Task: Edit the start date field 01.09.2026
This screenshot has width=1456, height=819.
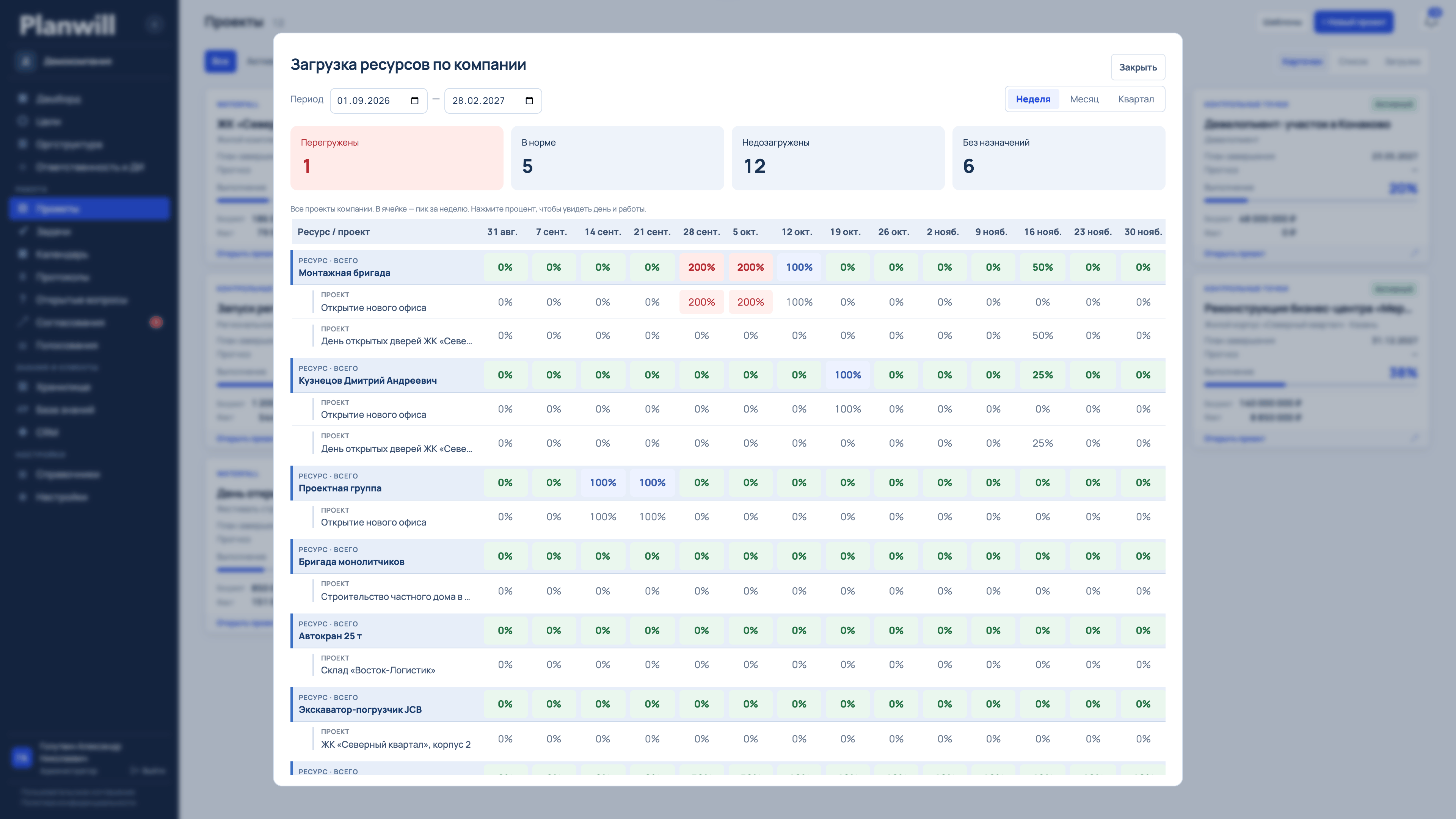Action: pos(378,100)
